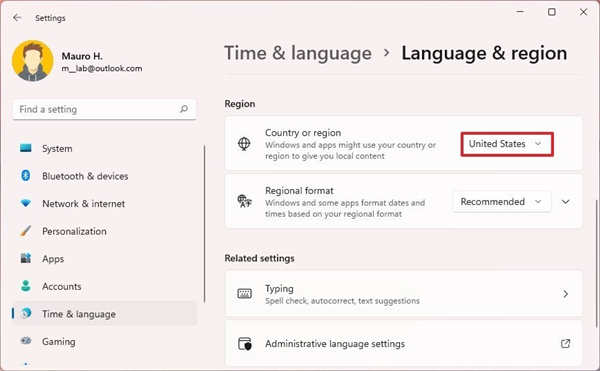Open Personalization category
Screen dimensions: 600x371
(x=105, y=231)
